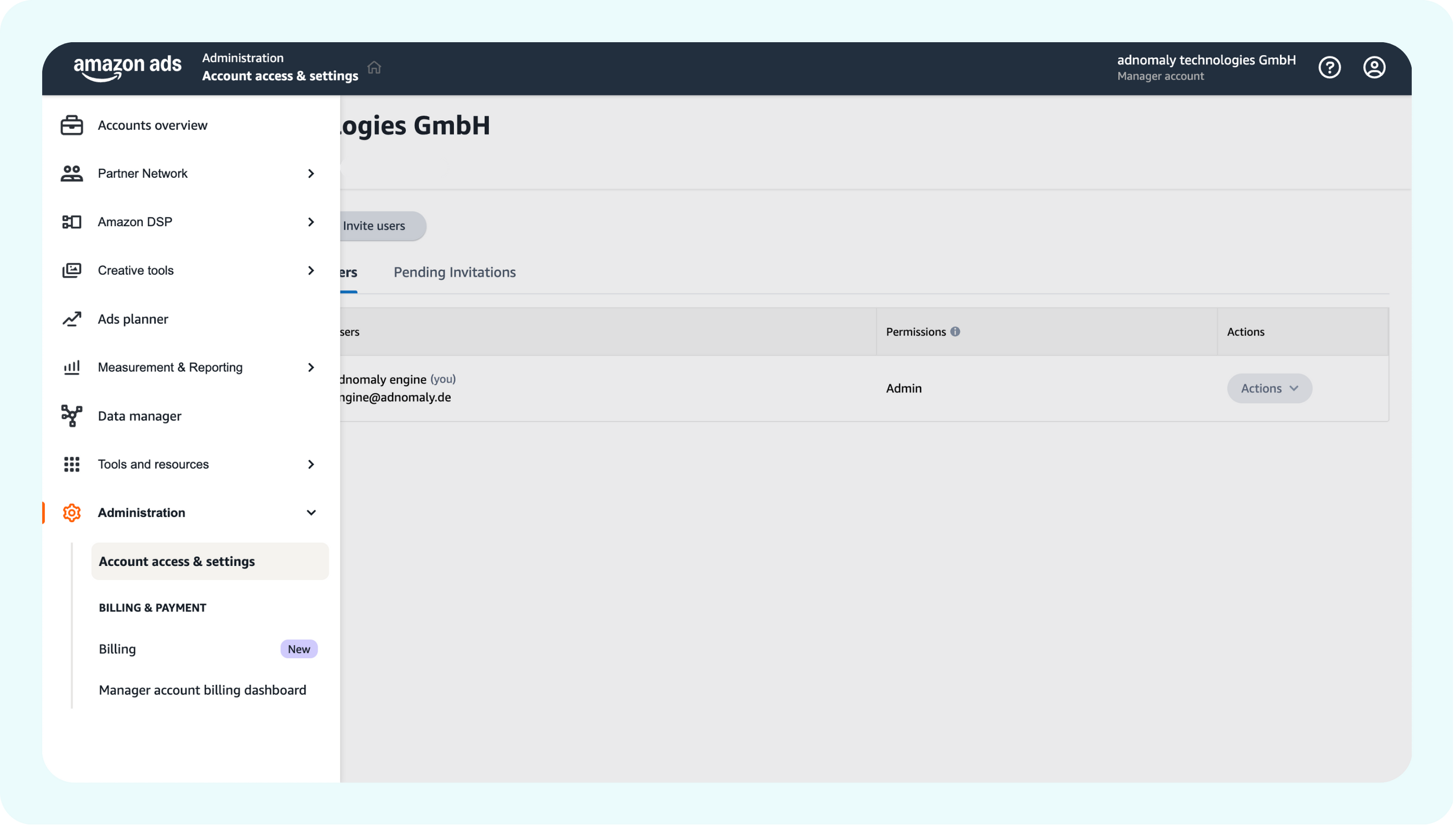Select Account access & settings menu item
This screenshot has width=1456, height=826.
(x=176, y=562)
